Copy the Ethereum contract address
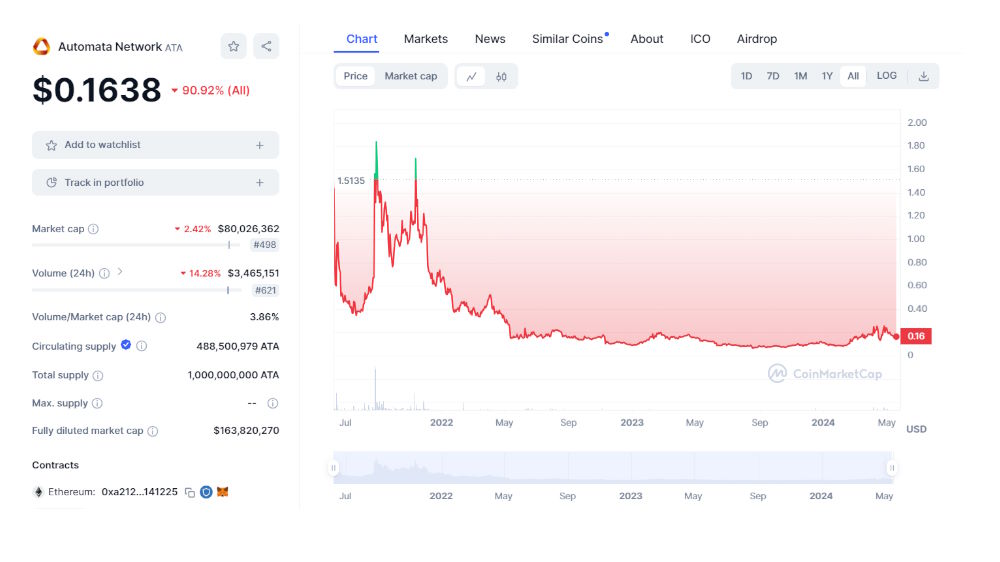This screenshot has height=562, width=1000. click(x=189, y=492)
